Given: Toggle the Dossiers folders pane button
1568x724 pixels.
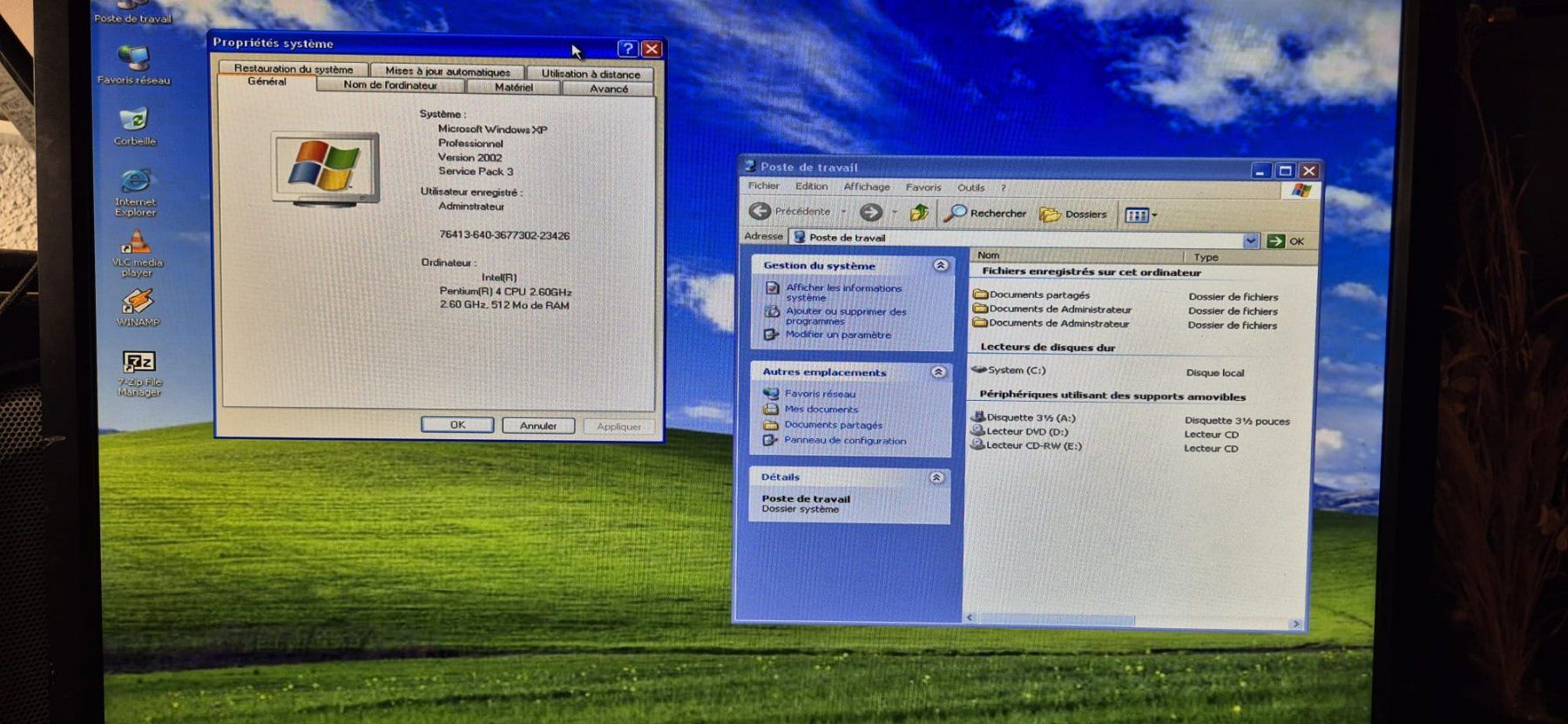Looking at the screenshot, I should coord(1073,214).
